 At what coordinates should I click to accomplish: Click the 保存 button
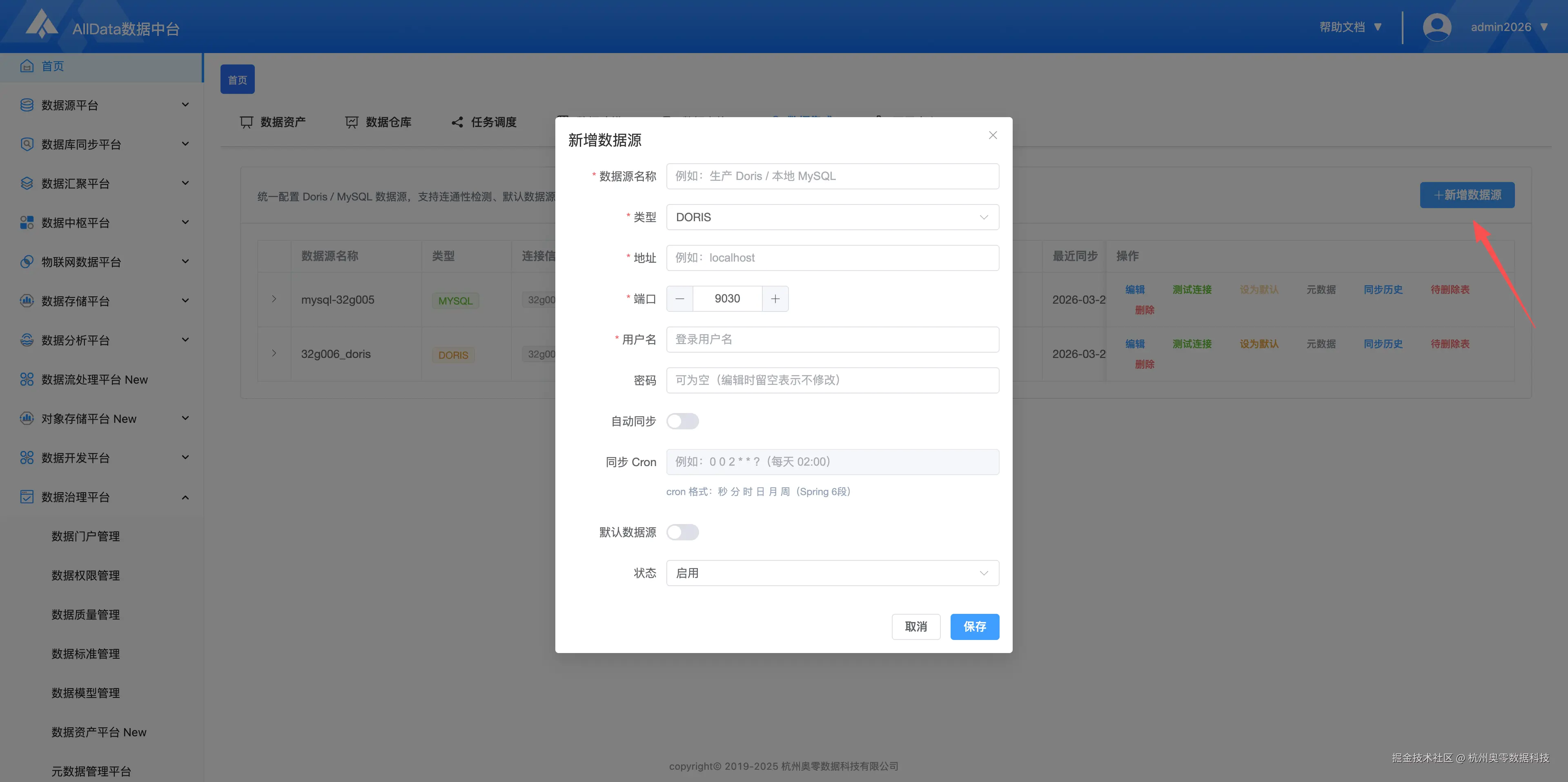[x=974, y=627]
